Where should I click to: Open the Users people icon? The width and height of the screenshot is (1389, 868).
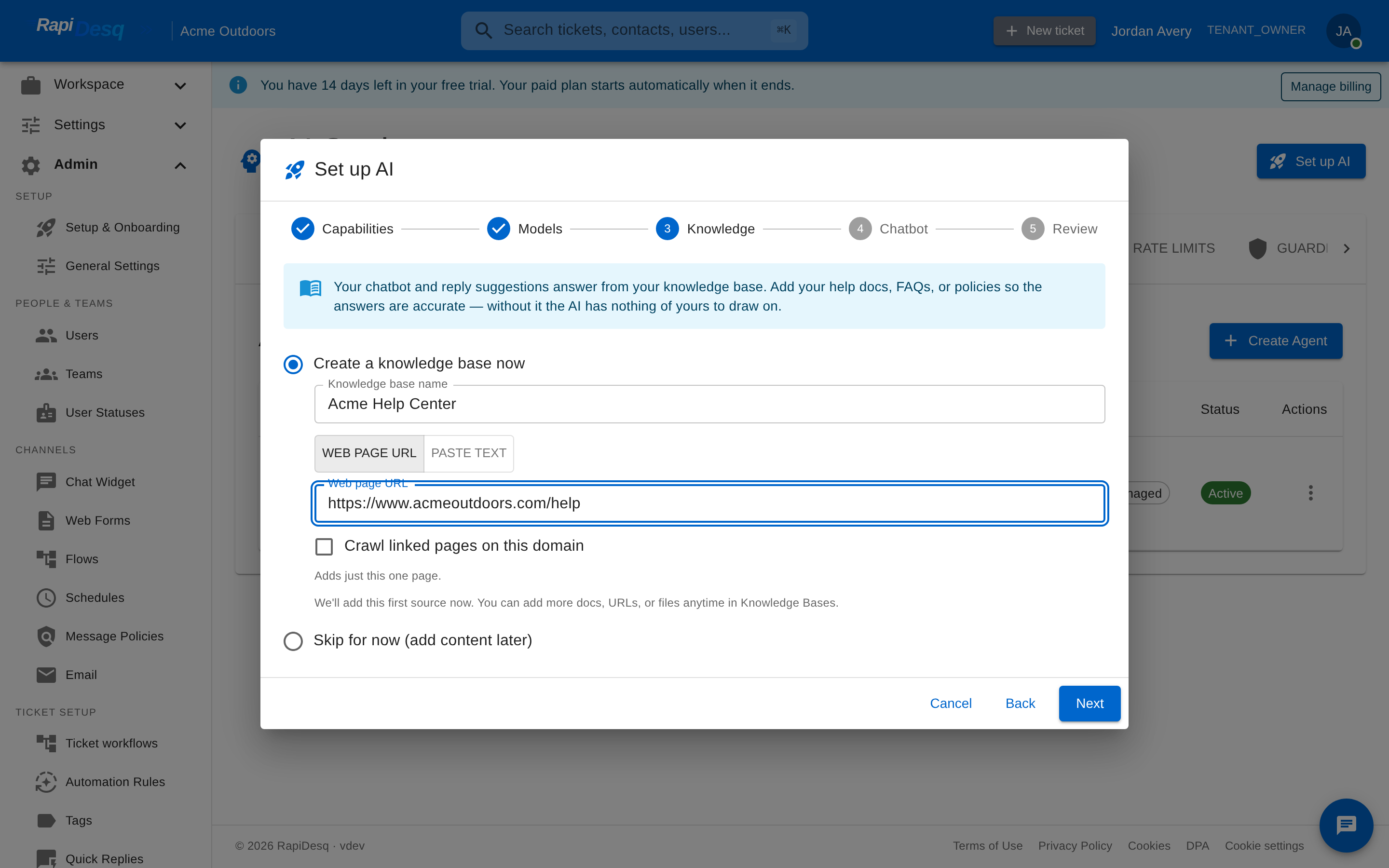point(46,336)
